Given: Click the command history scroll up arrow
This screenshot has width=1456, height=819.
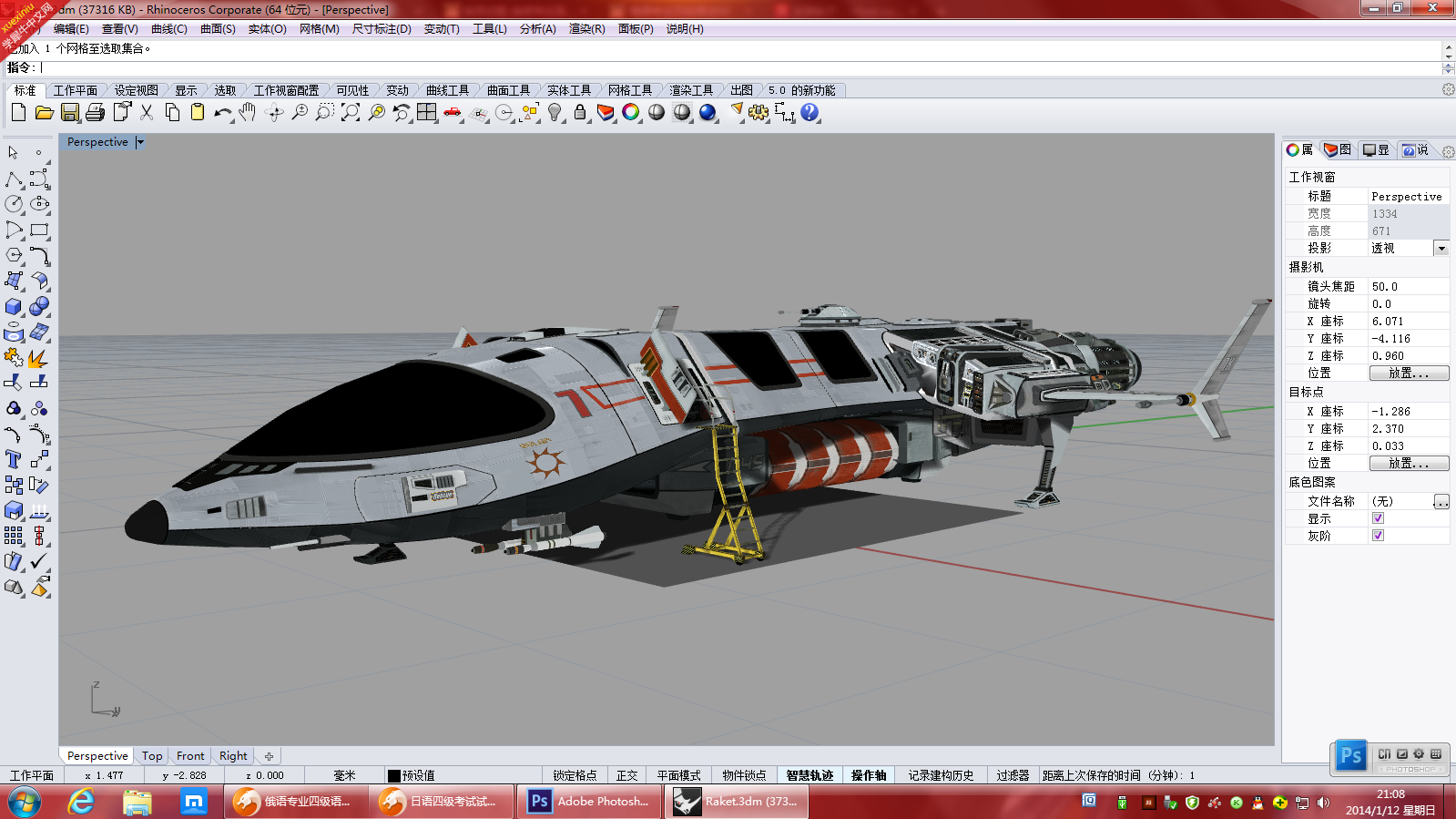Looking at the screenshot, I should (1448, 46).
